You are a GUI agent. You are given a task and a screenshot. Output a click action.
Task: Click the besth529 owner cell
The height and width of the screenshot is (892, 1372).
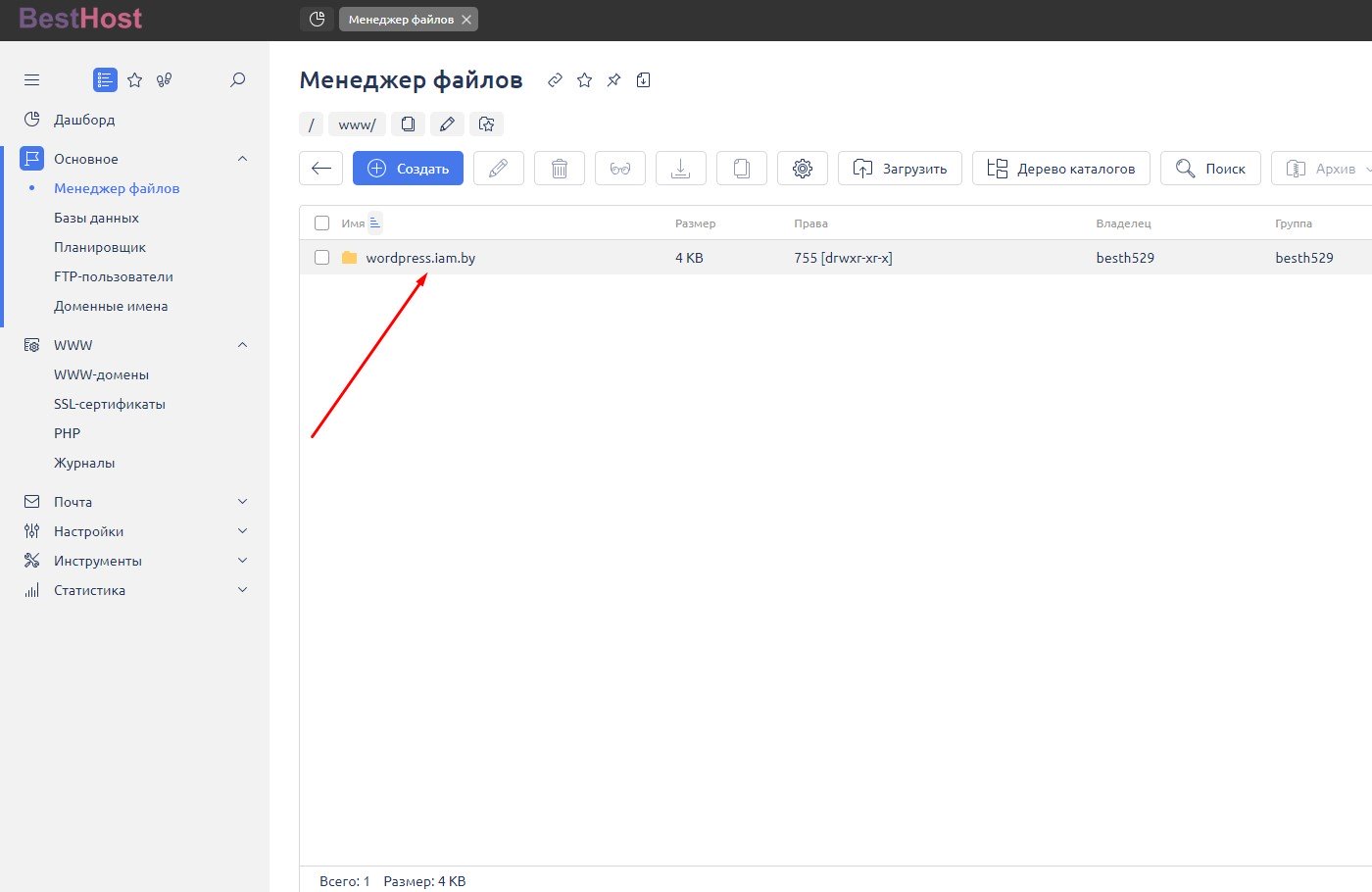(1125, 258)
